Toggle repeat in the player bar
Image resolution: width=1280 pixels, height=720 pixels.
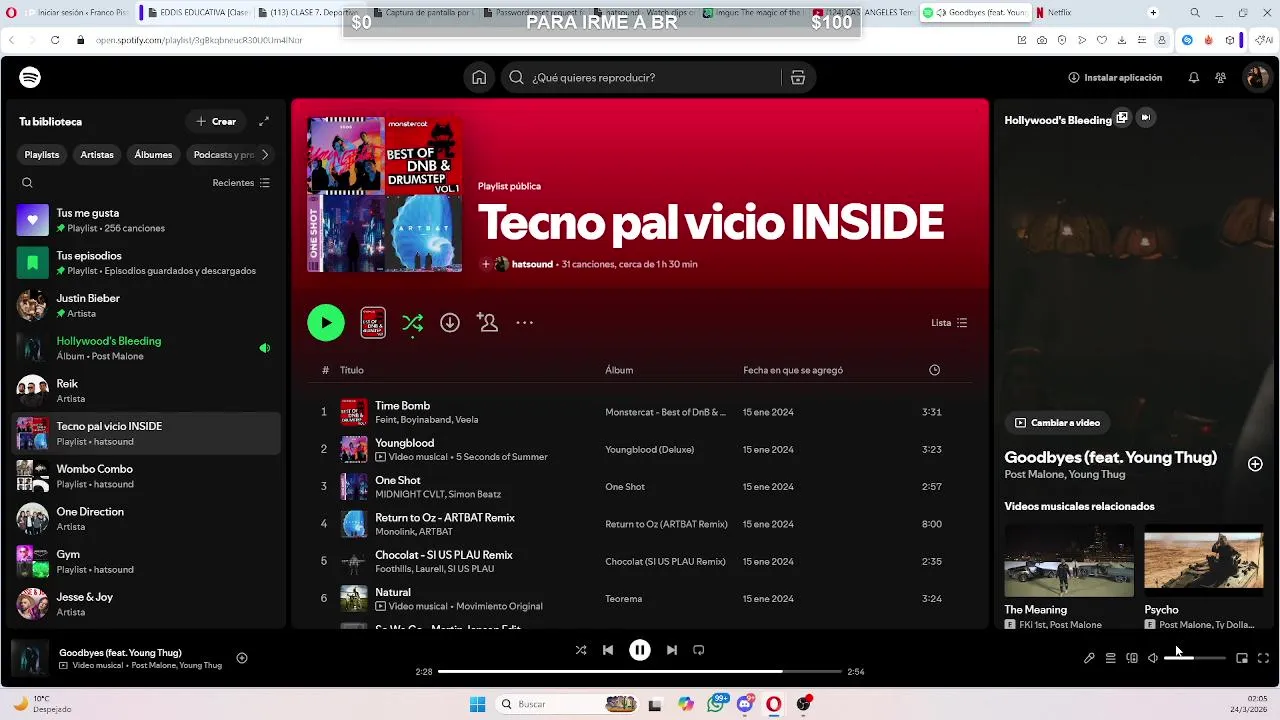pyautogui.click(x=699, y=650)
